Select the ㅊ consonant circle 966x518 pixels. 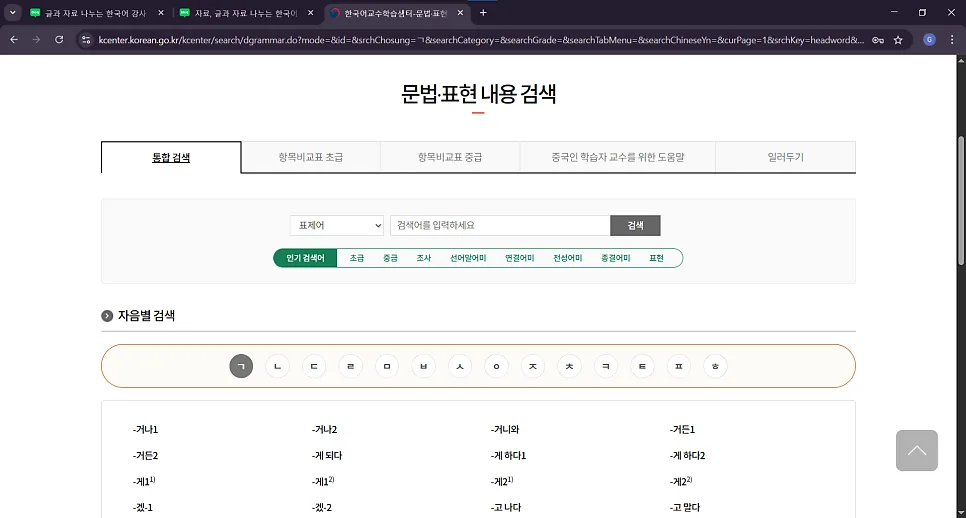569,366
